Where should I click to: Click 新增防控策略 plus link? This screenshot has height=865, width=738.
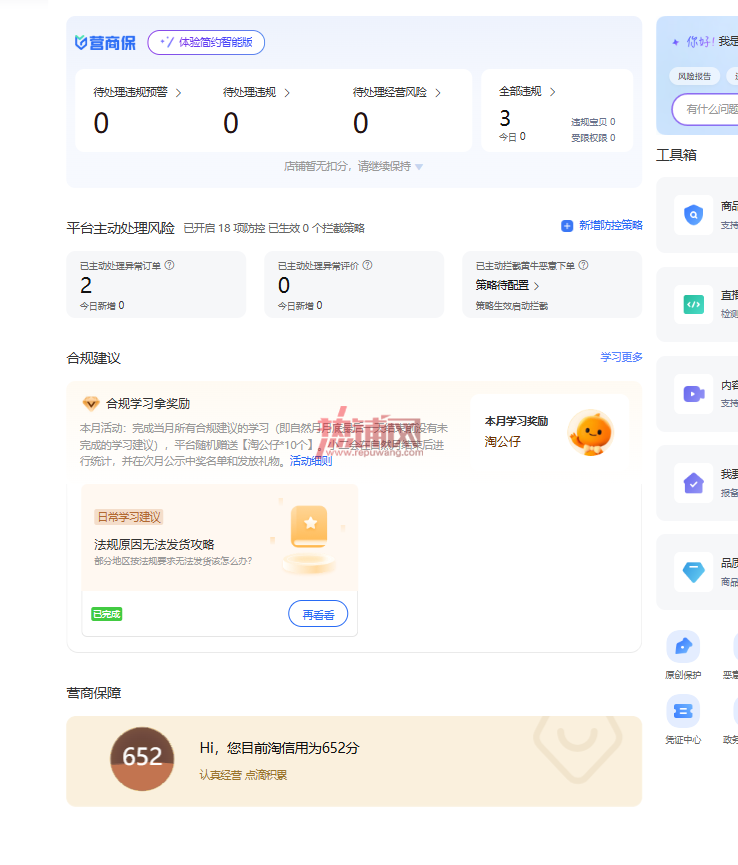pos(602,226)
